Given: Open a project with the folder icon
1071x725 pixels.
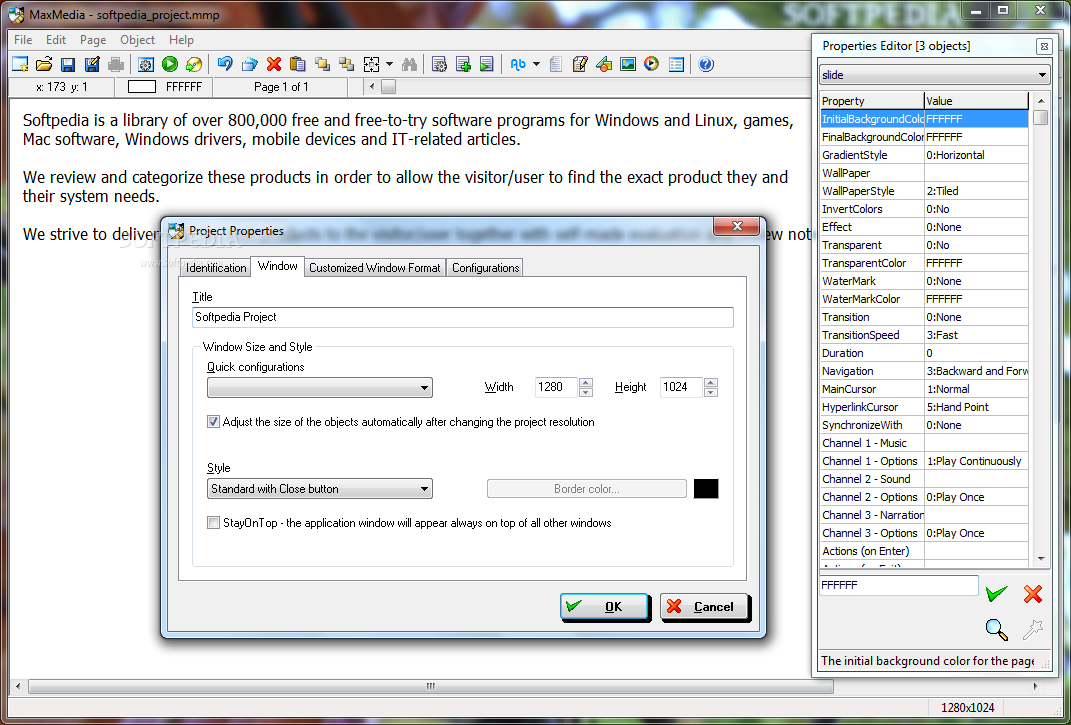Looking at the screenshot, I should pyautogui.click(x=44, y=64).
